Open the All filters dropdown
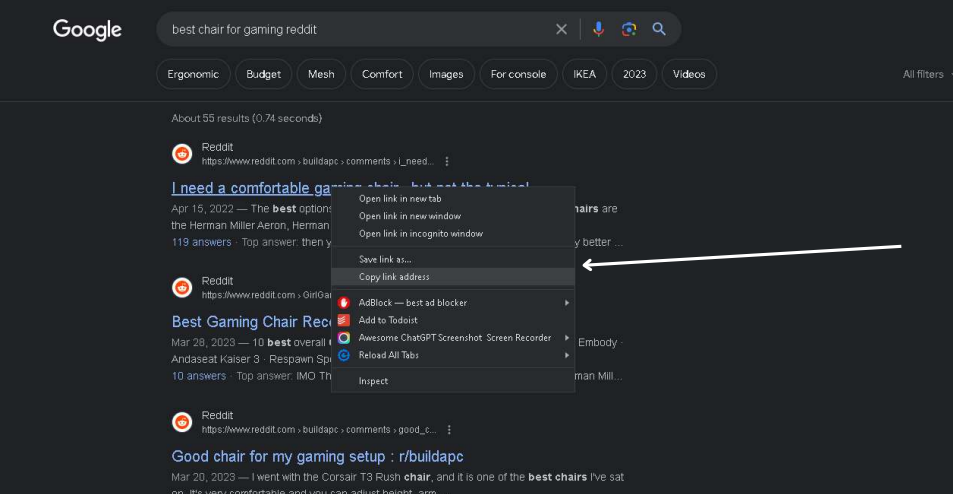 [x=926, y=74]
